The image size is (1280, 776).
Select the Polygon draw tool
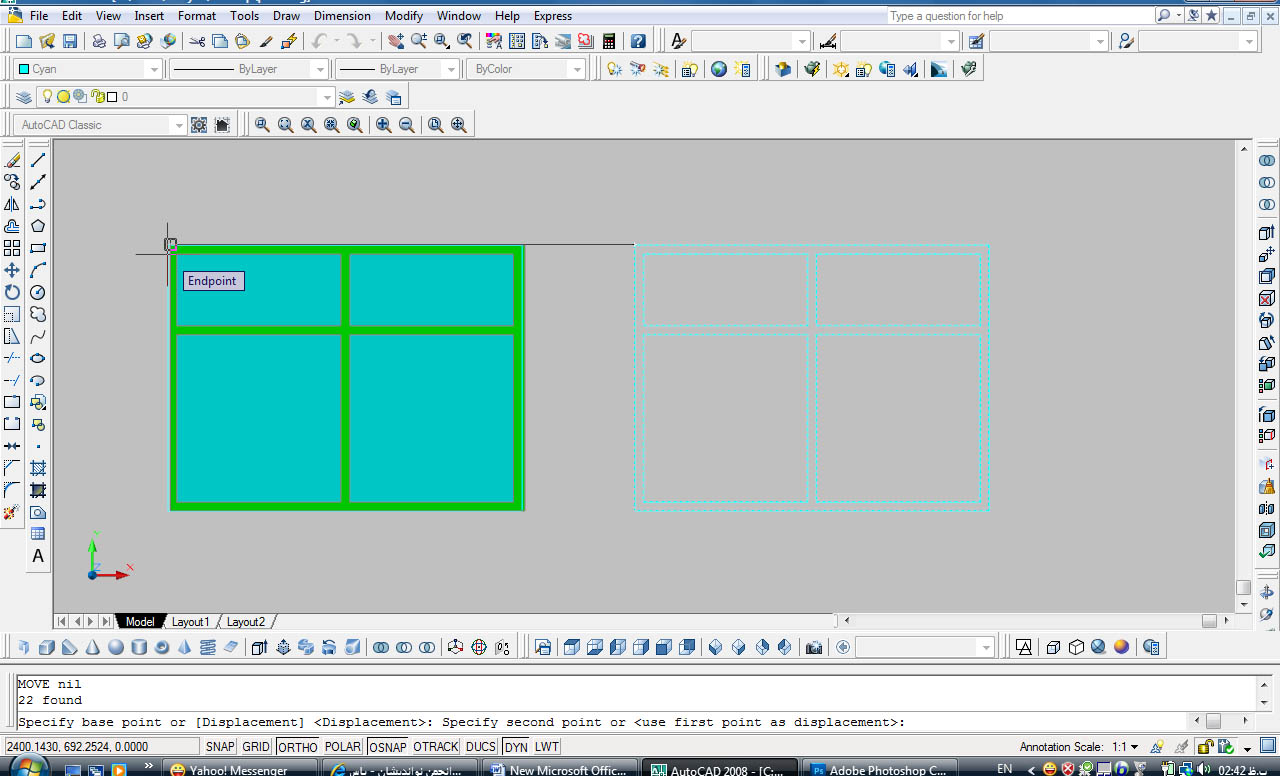[38, 226]
